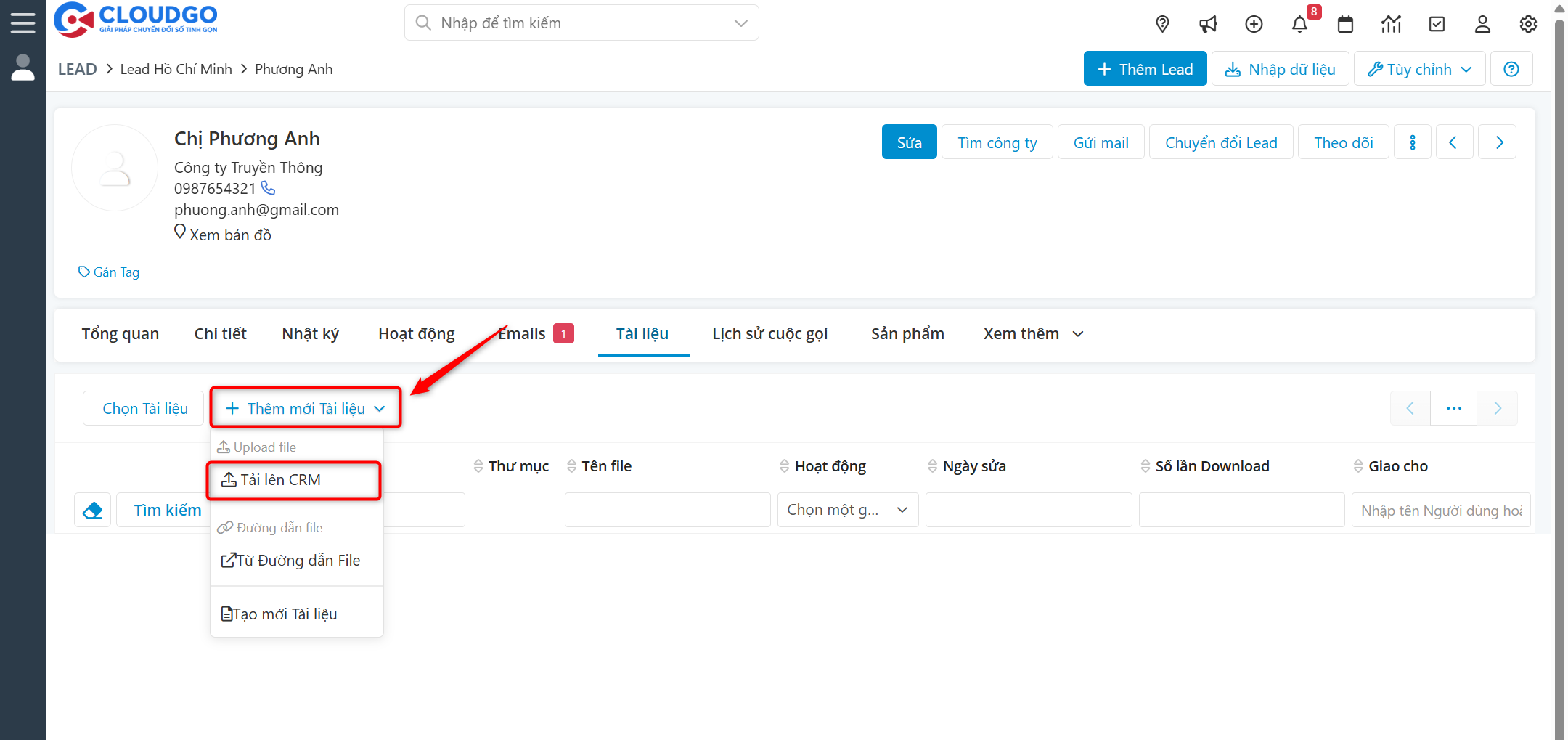Viewport: 1568px width, 740px height.
Task: Open the reports chart icon
Action: pyautogui.click(x=1391, y=23)
